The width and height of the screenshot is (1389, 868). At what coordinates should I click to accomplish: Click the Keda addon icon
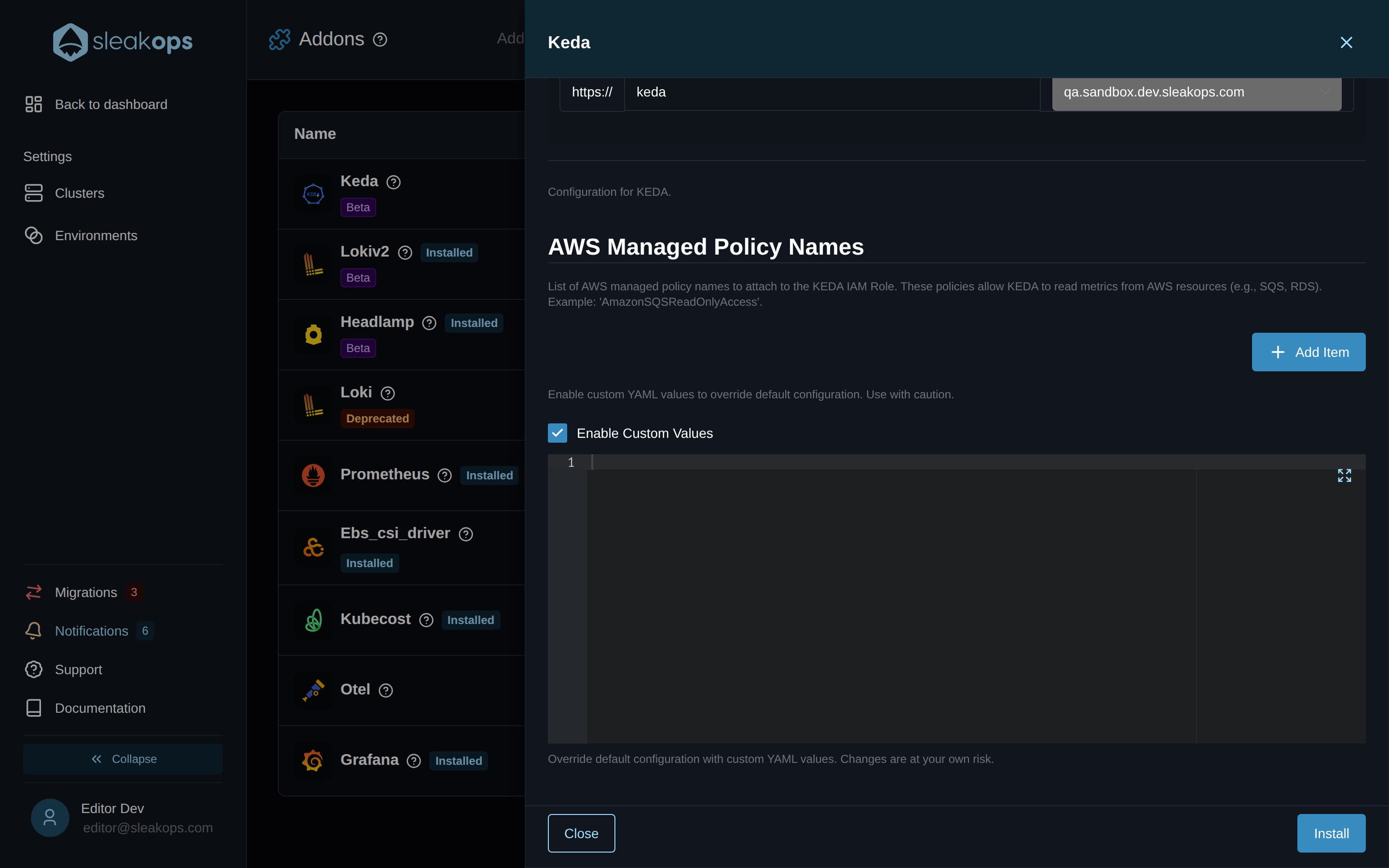[313, 194]
